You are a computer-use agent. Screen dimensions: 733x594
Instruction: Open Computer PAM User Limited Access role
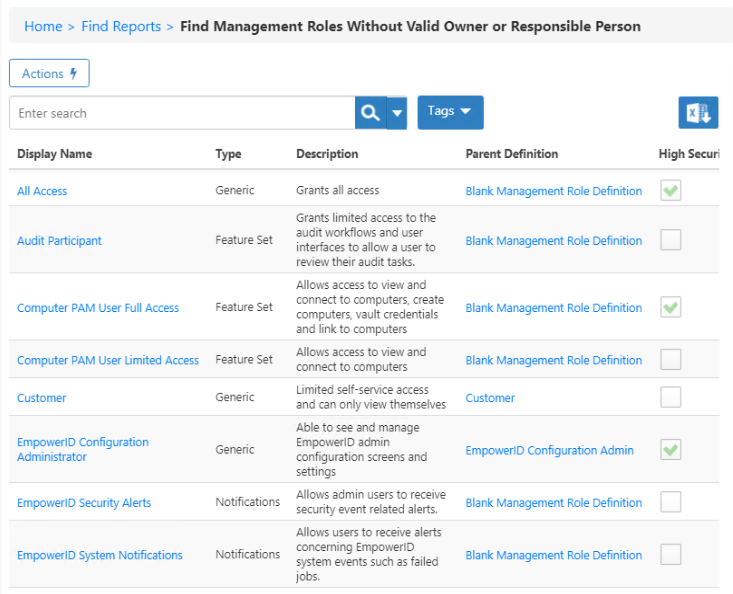[x=108, y=360]
